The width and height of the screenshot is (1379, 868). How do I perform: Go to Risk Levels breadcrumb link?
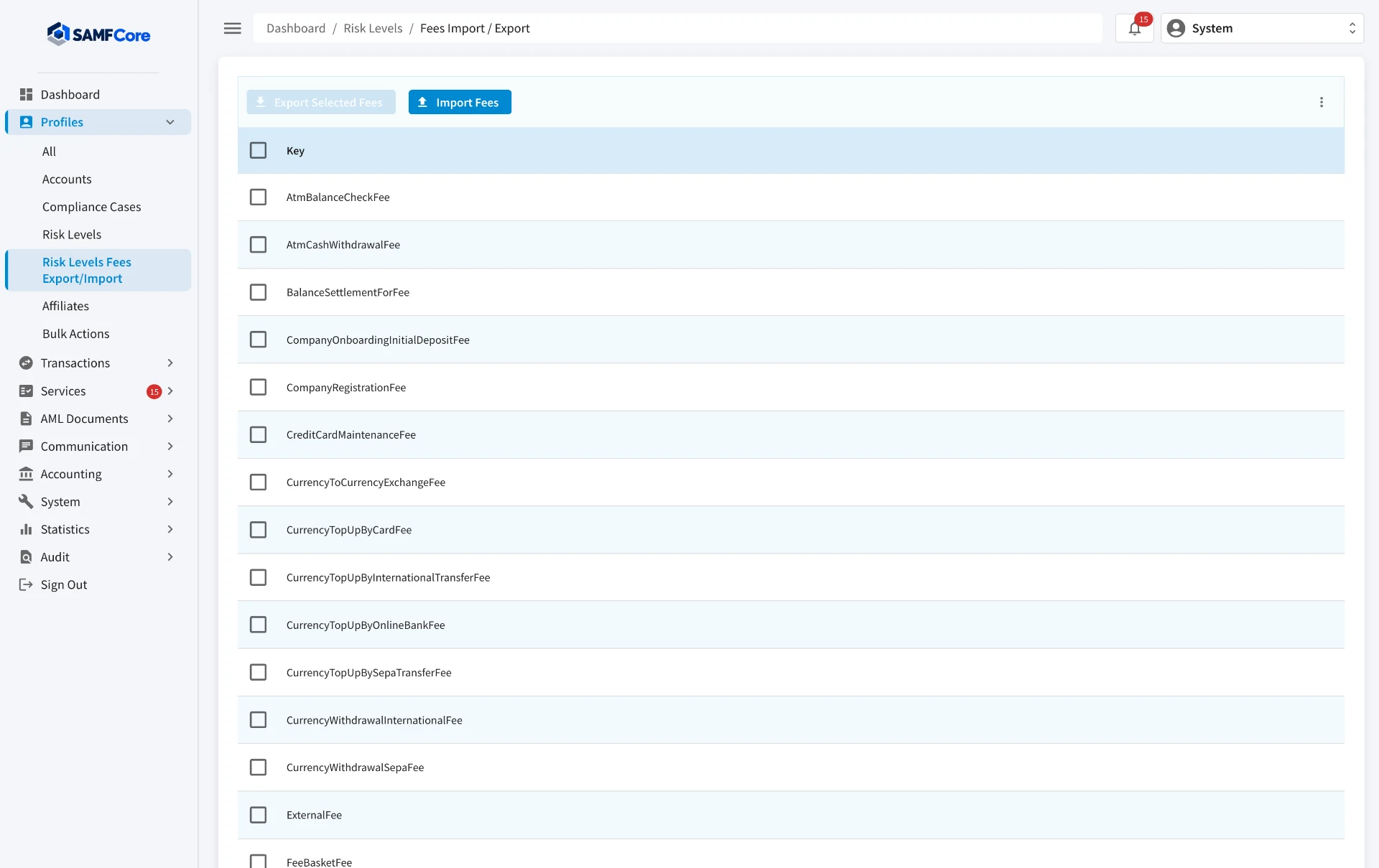point(373,28)
